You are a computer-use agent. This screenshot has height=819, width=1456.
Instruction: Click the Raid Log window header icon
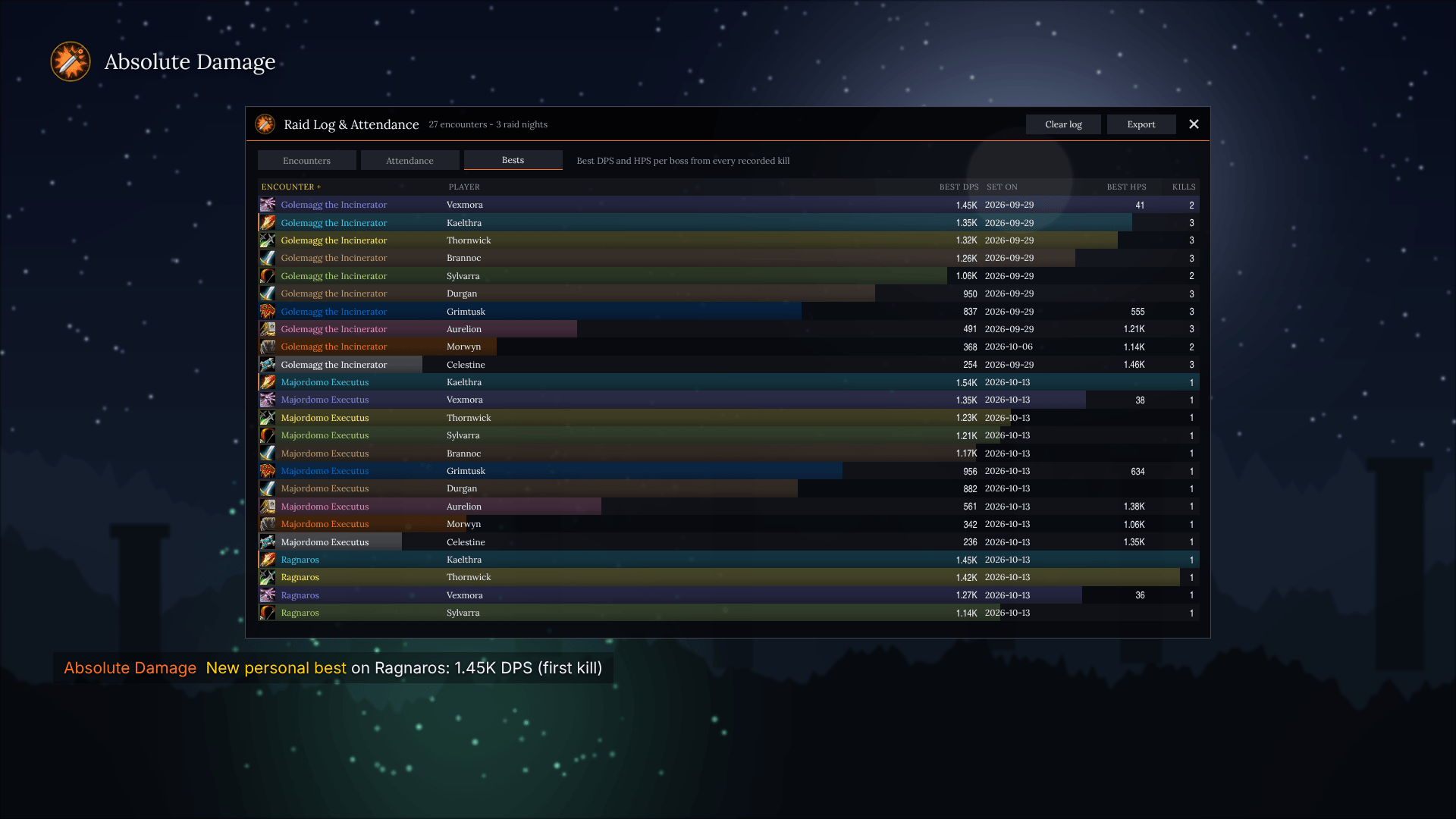click(x=265, y=124)
